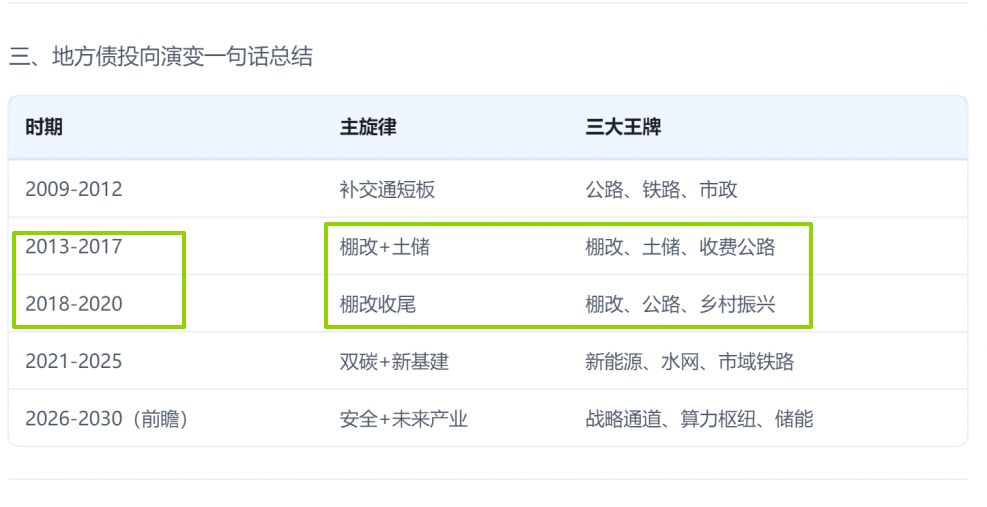Select the 2009-2012 period cell
Screen dimensions: 987x507
click(x=74, y=189)
